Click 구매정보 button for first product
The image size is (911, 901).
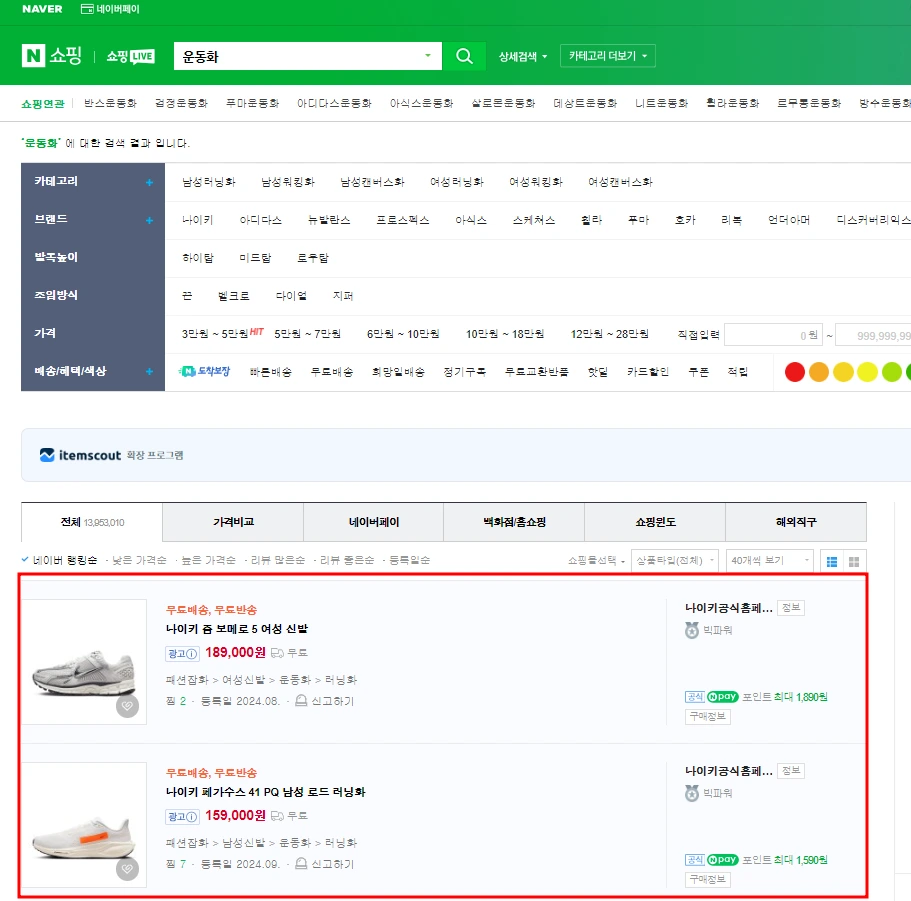[x=708, y=716]
